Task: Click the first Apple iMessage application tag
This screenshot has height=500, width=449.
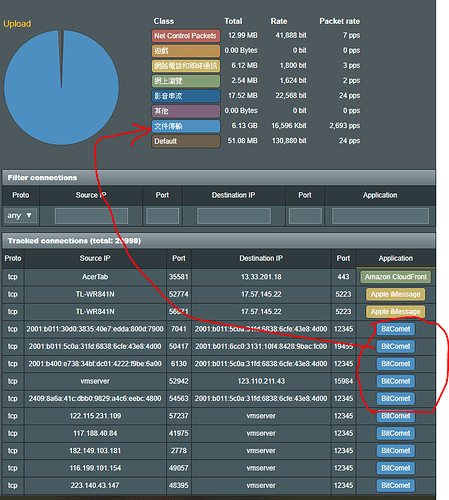Action: (396, 294)
